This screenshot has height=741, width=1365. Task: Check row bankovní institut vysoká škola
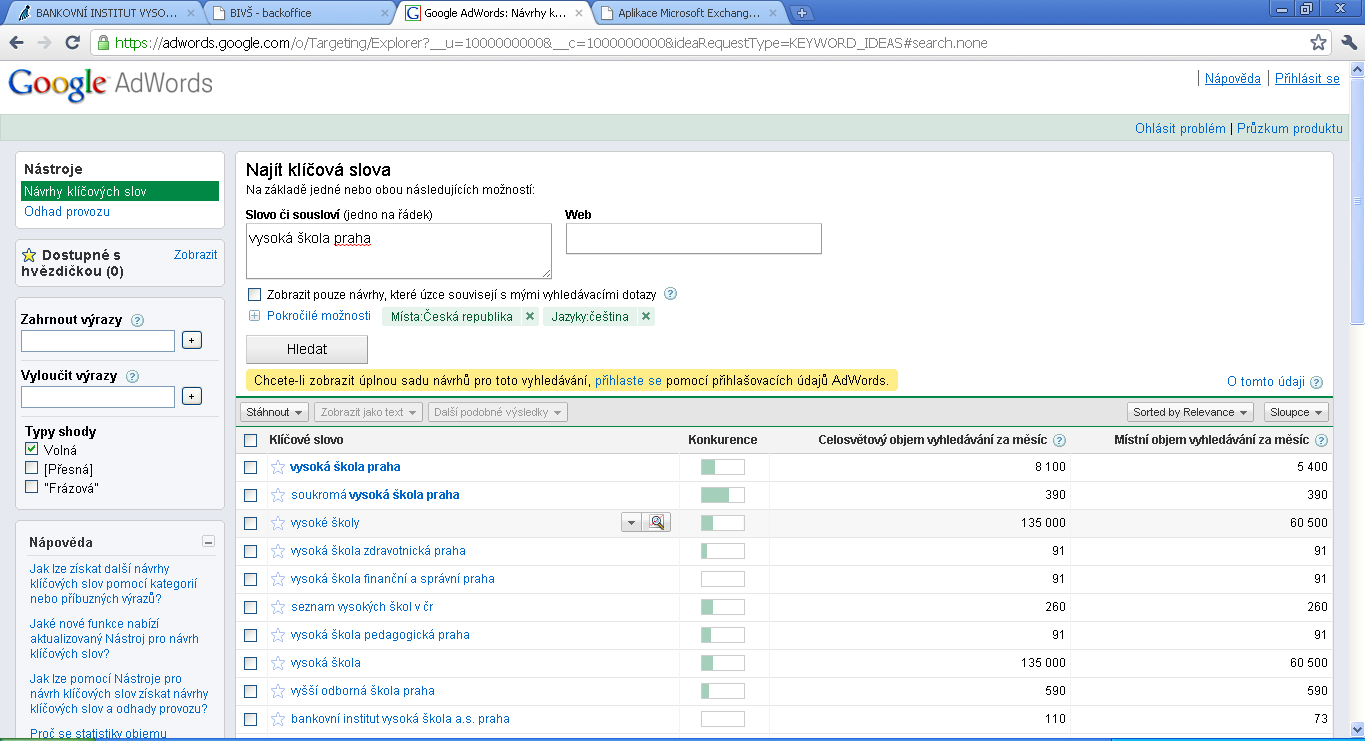click(x=251, y=719)
